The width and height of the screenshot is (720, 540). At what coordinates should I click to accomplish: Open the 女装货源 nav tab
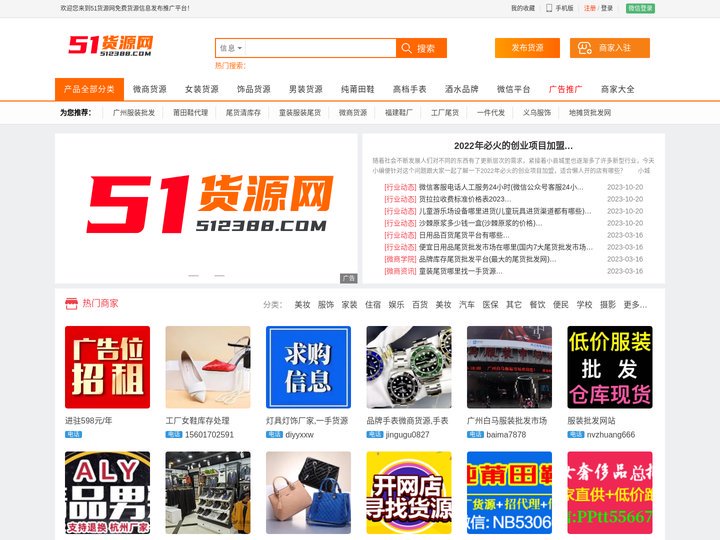[202, 89]
